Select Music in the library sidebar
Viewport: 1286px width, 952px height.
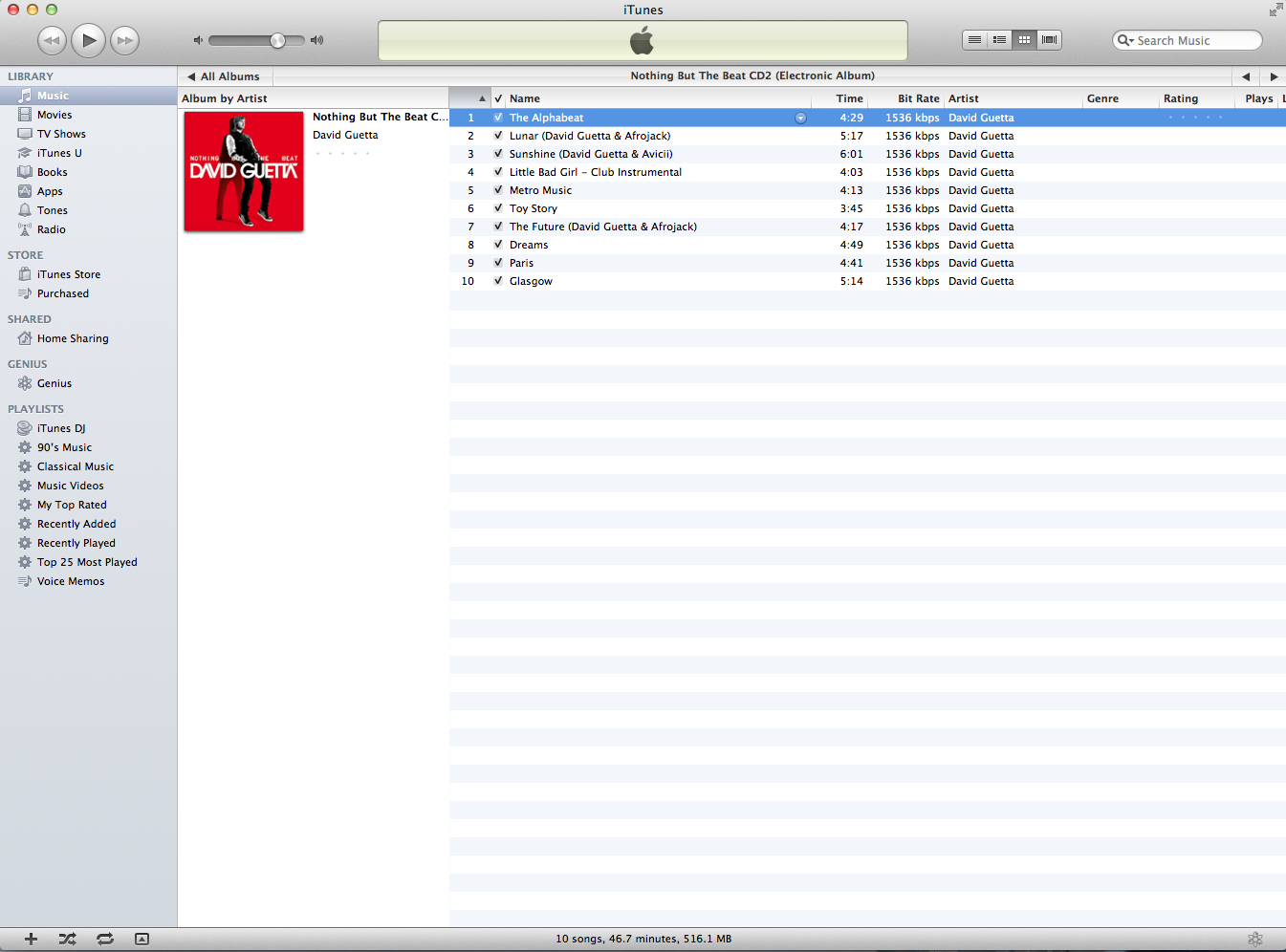tap(88, 96)
